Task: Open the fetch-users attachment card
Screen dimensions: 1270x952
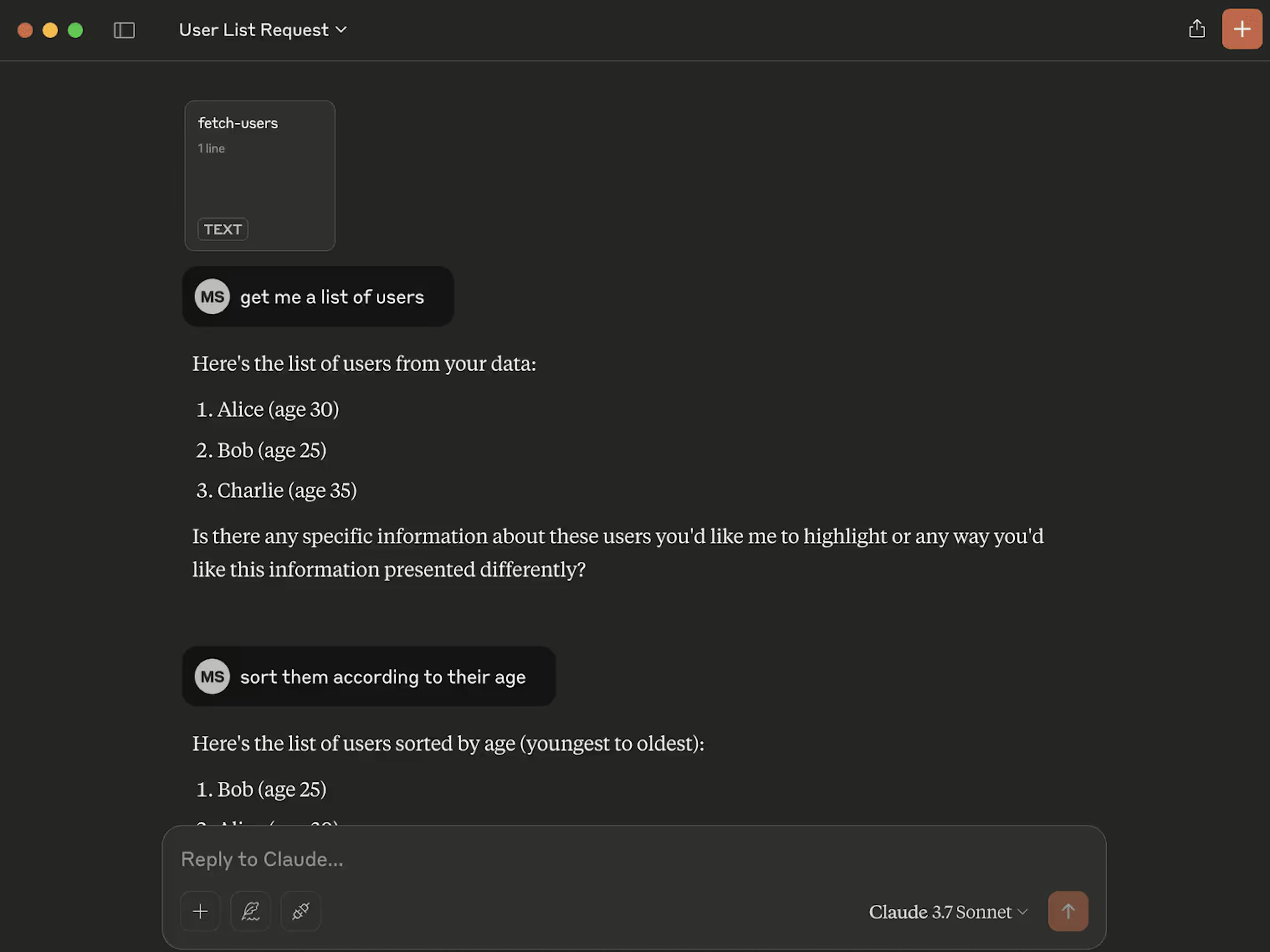Action: click(x=260, y=175)
